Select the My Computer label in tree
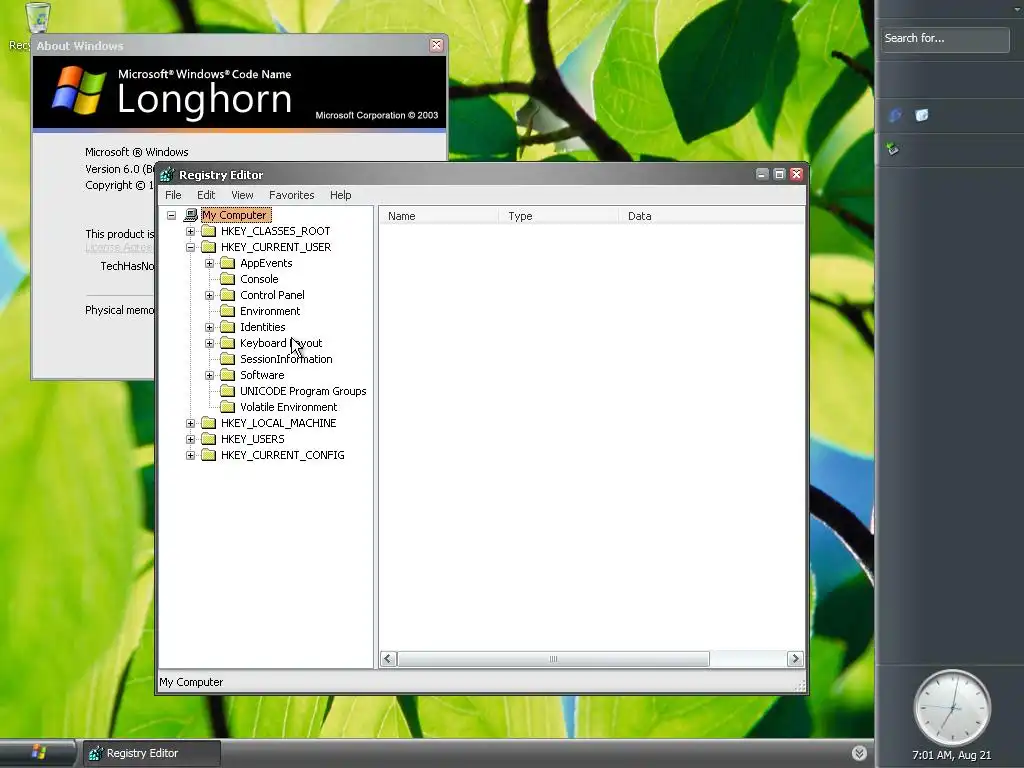 click(x=234, y=215)
